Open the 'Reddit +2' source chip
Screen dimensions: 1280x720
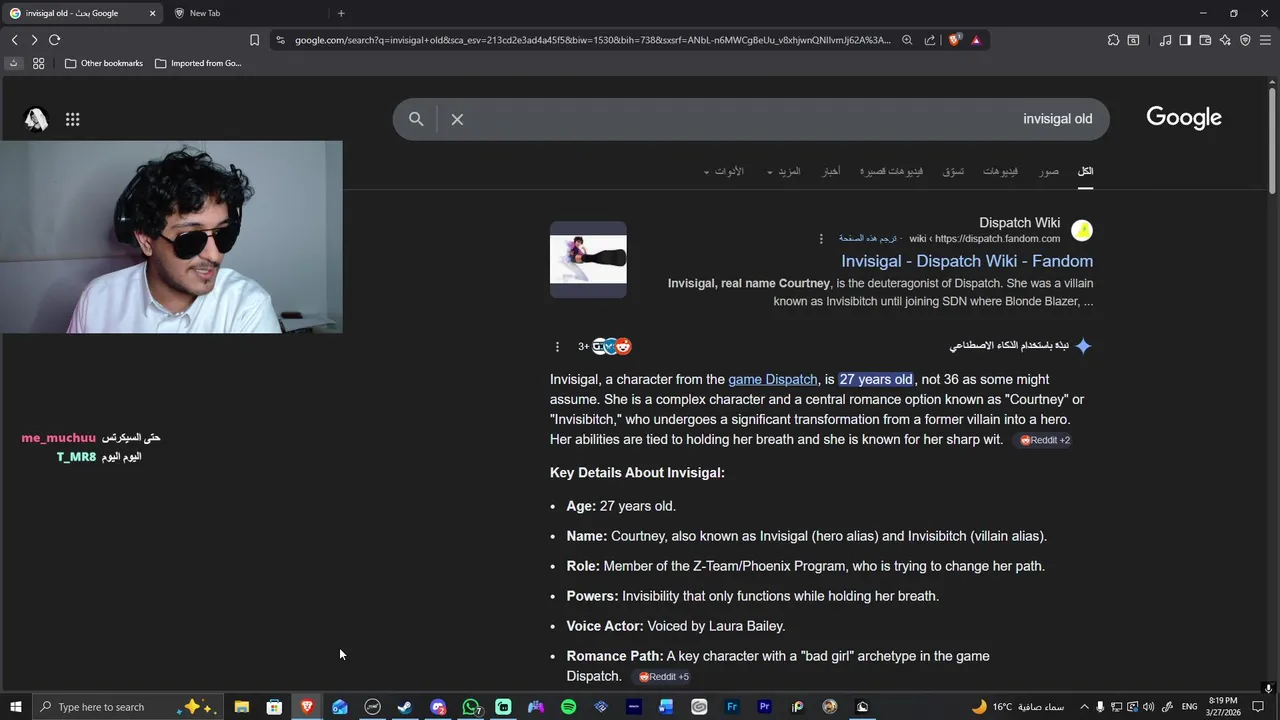[x=1045, y=440]
